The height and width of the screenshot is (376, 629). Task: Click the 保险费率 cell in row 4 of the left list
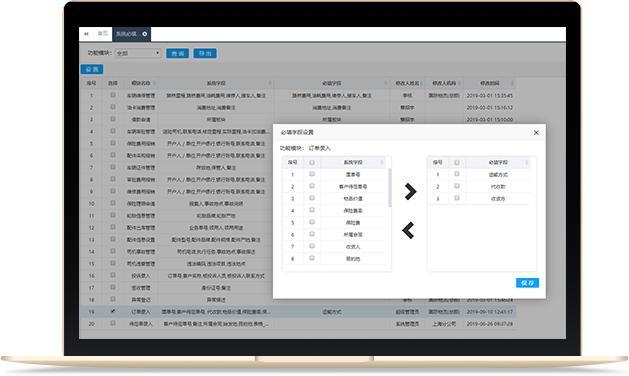coord(353,211)
